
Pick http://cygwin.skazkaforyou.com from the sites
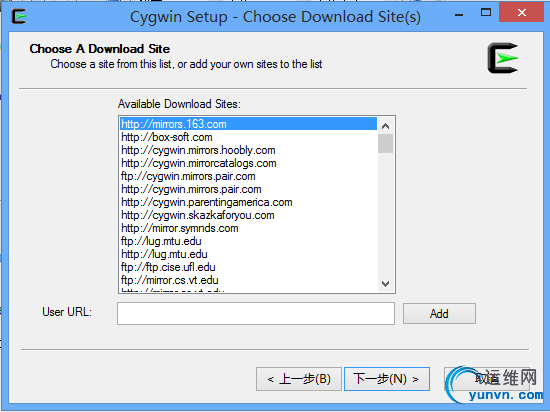(248, 215)
